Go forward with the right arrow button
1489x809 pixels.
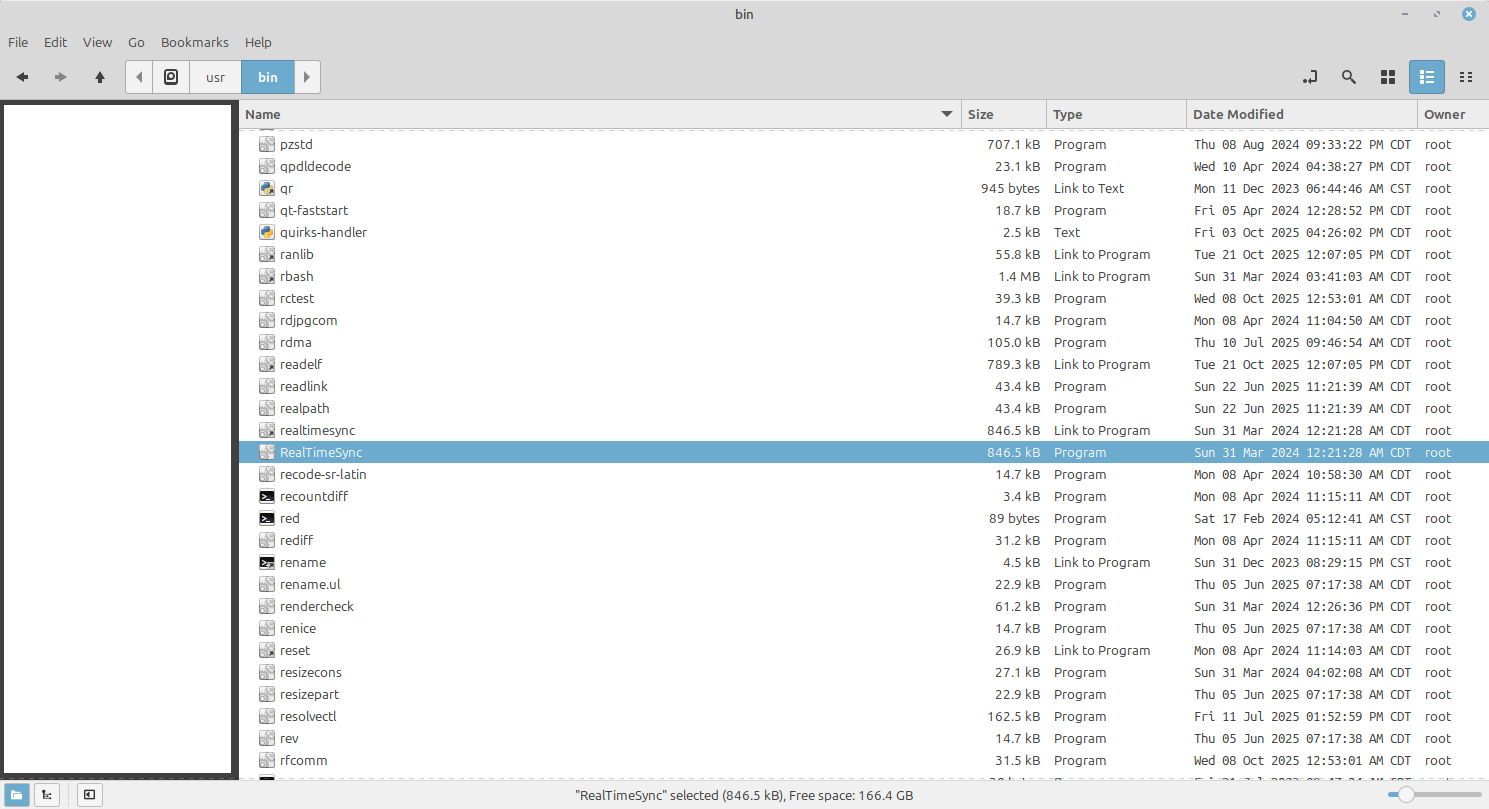(x=60, y=77)
